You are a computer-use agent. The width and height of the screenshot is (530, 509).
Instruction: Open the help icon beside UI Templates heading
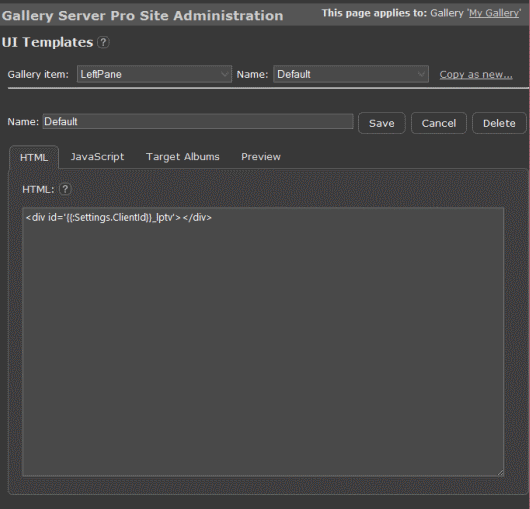click(x=103, y=43)
